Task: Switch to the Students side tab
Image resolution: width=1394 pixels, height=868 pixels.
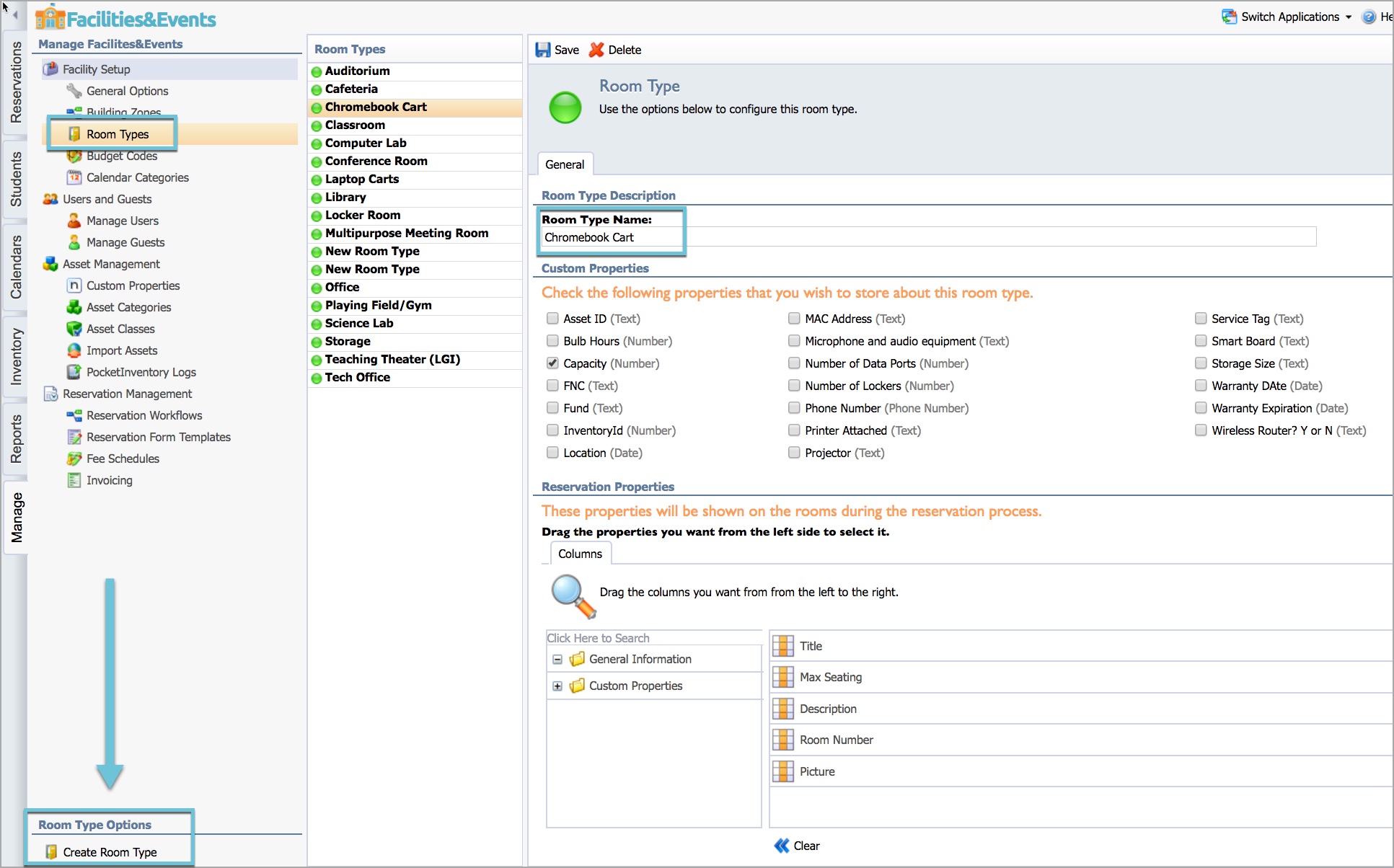Action: [16, 179]
